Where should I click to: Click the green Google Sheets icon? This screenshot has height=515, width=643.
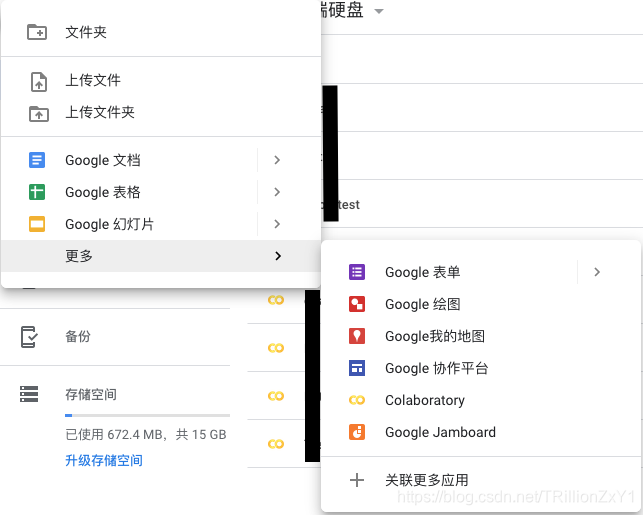coord(37,192)
